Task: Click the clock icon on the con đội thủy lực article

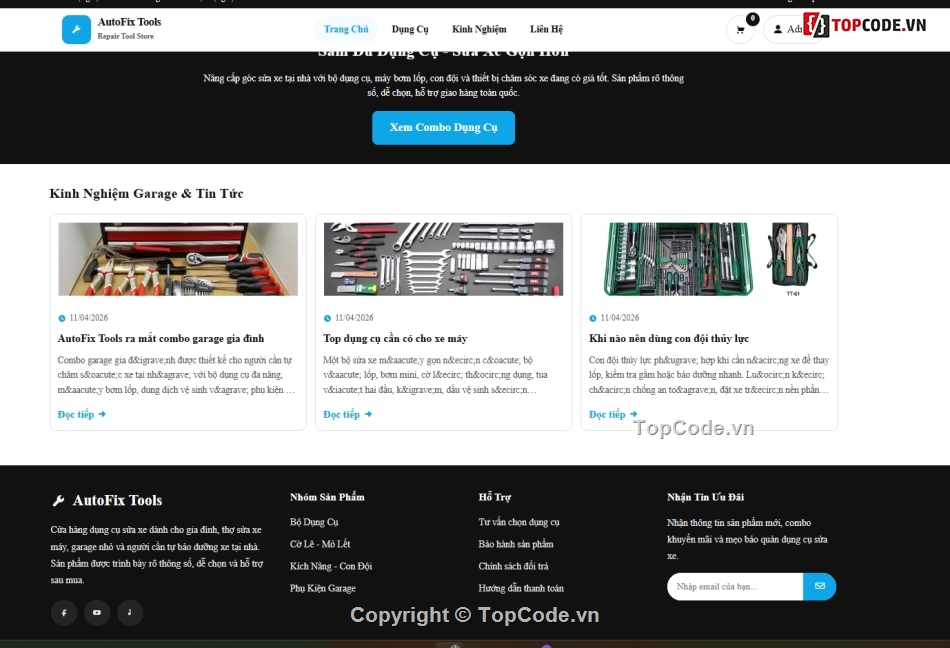Action: pyautogui.click(x=593, y=318)
